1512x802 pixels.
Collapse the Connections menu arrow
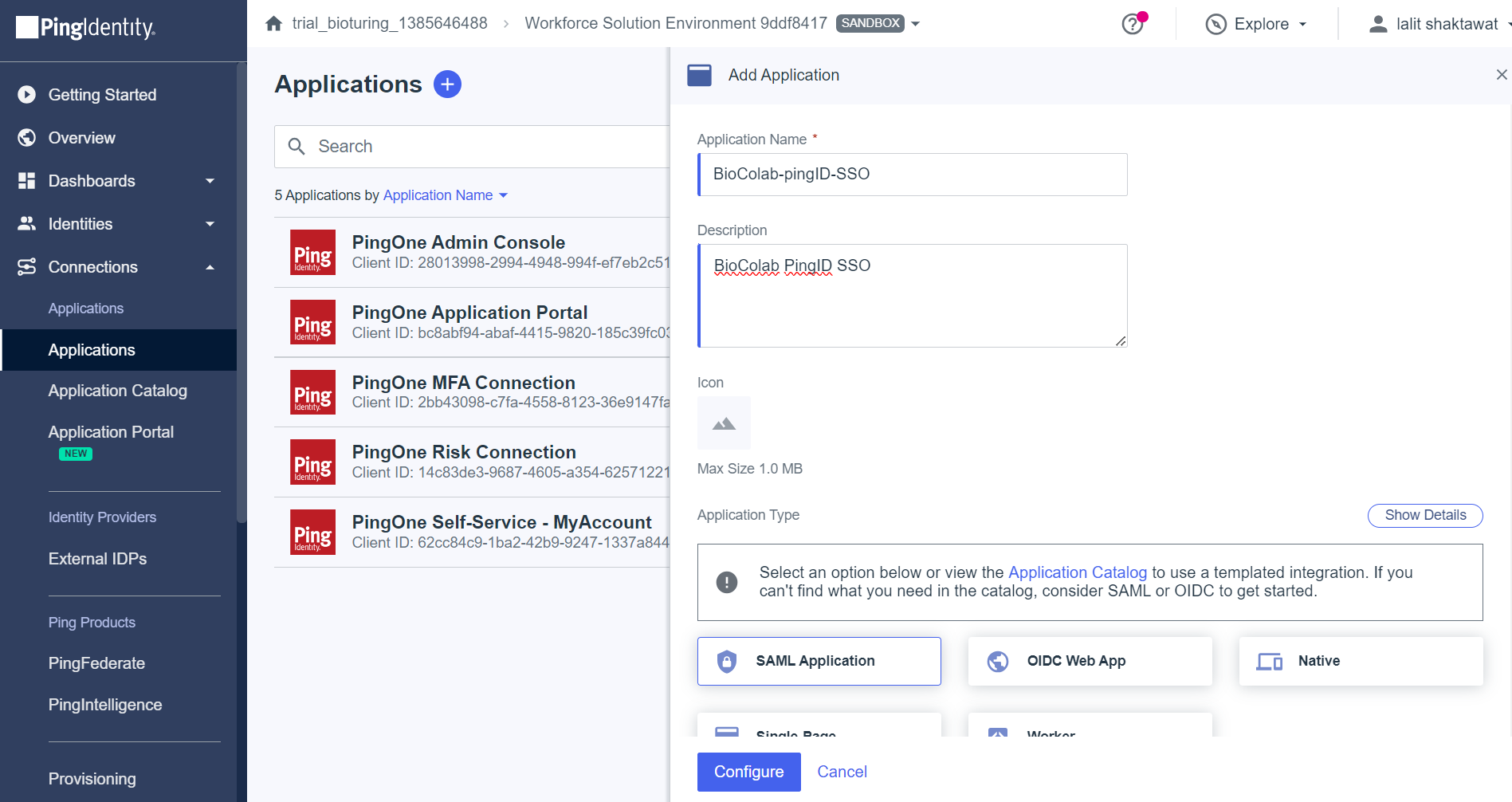[x=210, y=267]
